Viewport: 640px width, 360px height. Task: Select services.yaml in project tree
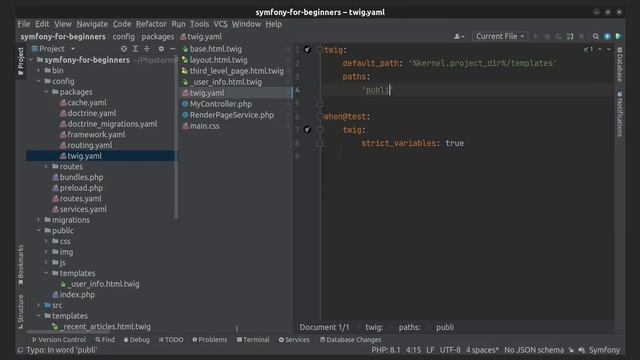[x=83, y=209]
